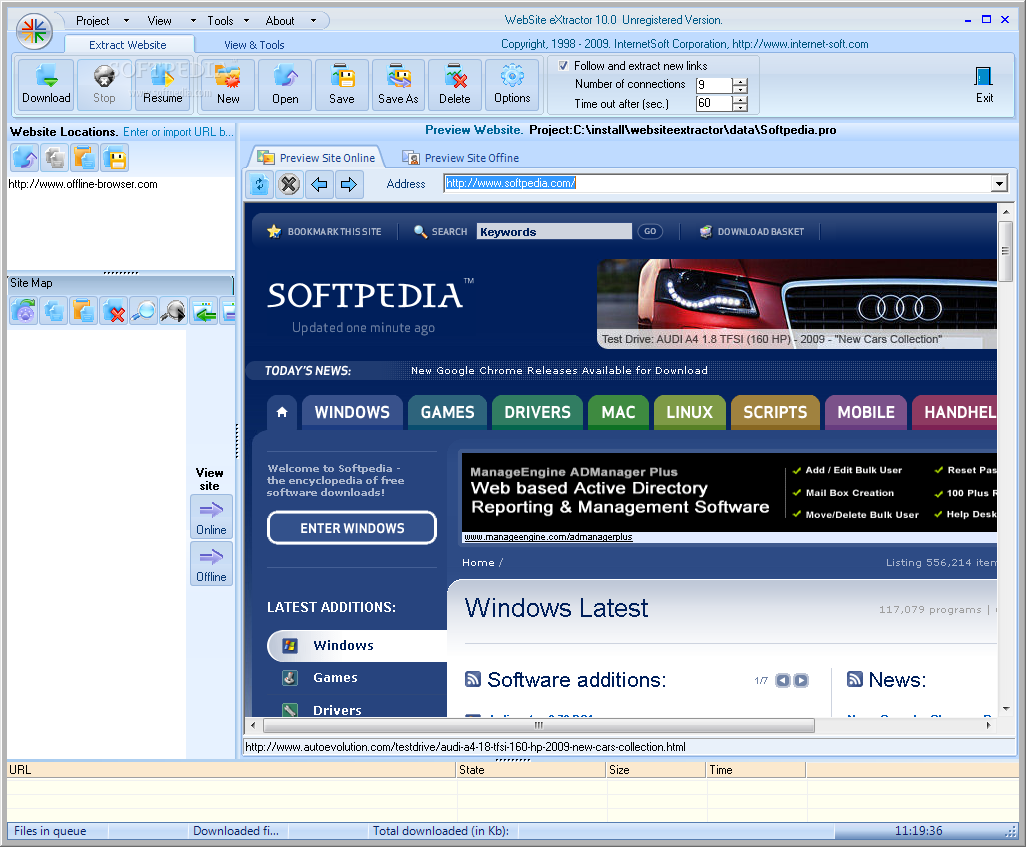Click the Resume download button

[x=162, y=84]
